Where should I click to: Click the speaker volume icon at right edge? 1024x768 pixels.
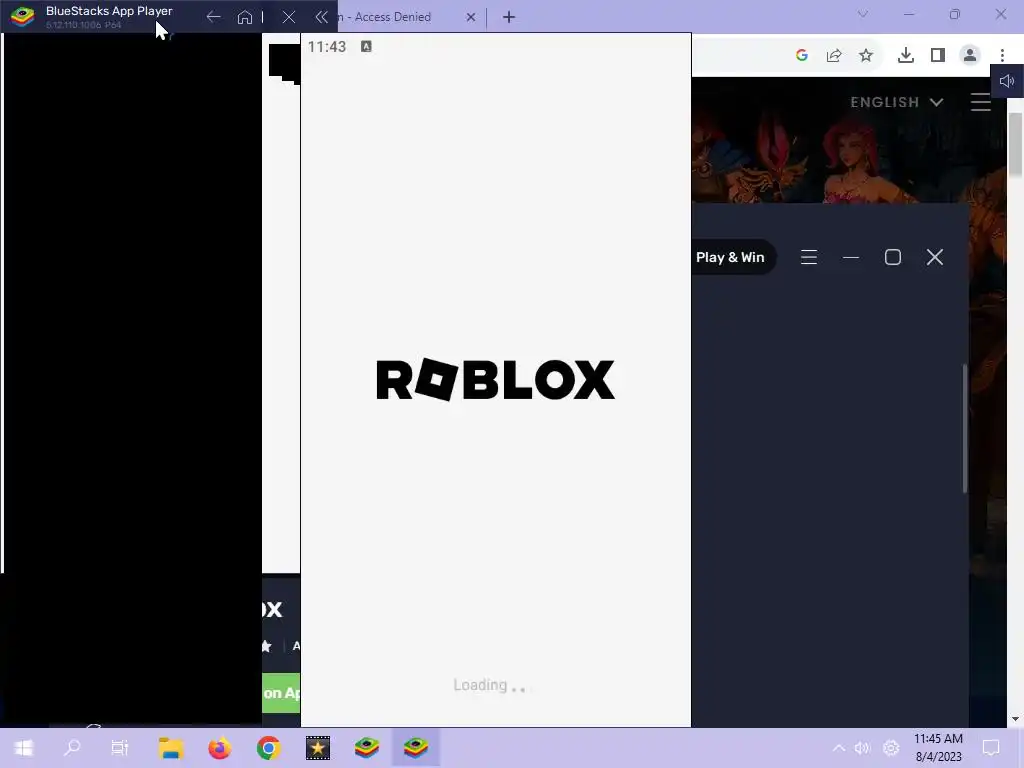[x=1007, y=81]
